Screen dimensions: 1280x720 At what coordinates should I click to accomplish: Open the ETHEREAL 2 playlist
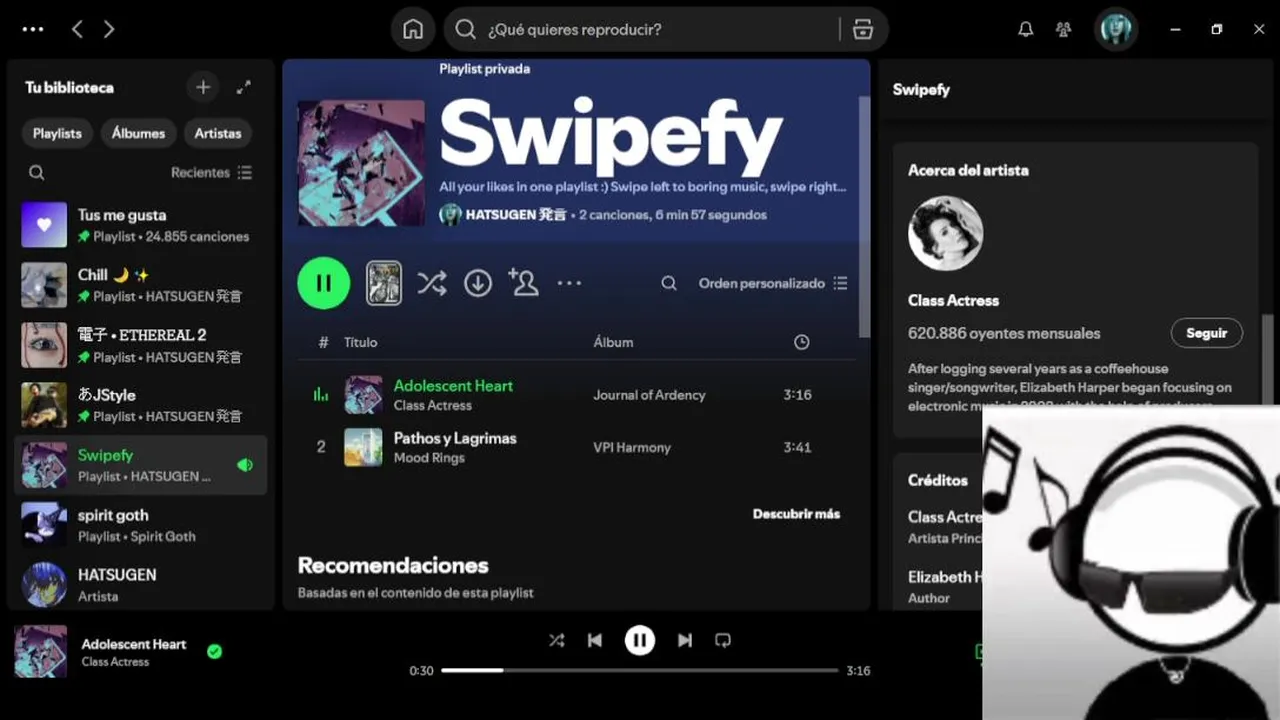[x=141, y=345]
